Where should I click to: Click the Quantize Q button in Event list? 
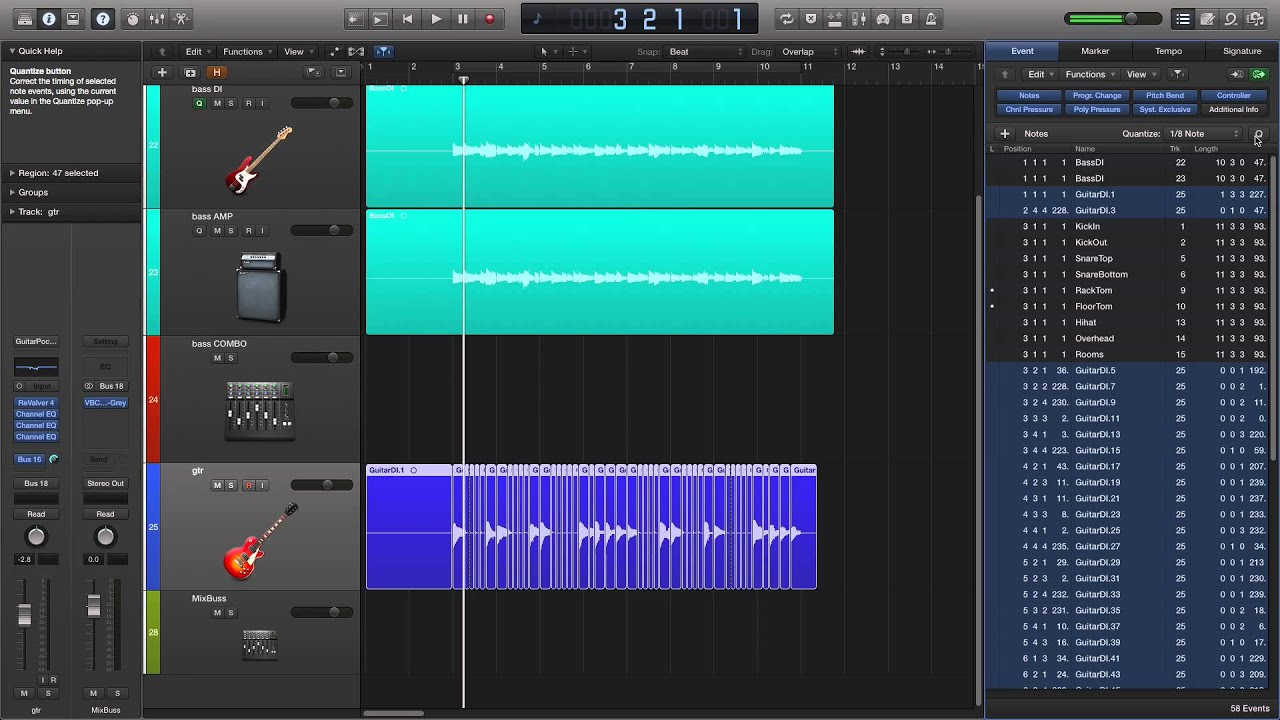point(1258,133)
